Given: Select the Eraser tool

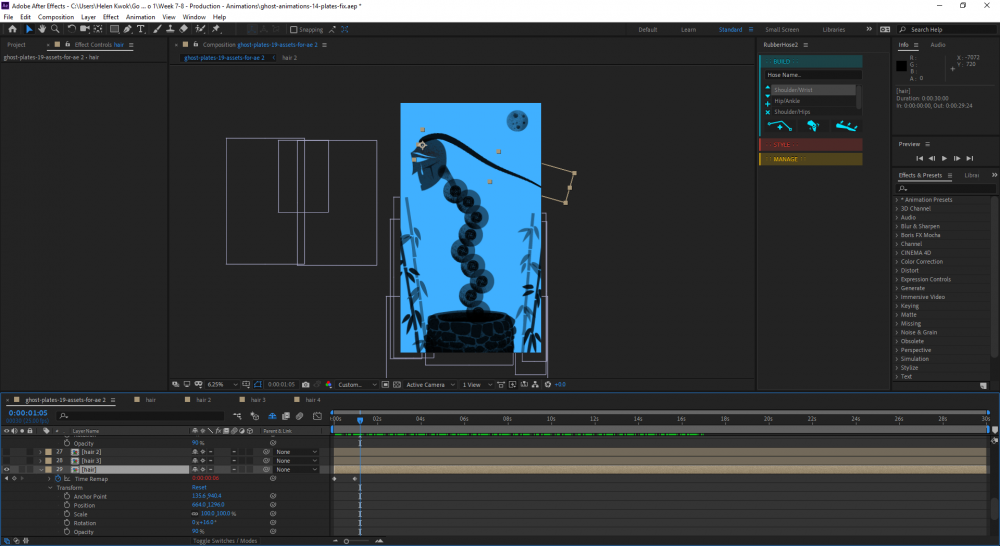Looking at the screenshot, I should click(x=184, y=29).
